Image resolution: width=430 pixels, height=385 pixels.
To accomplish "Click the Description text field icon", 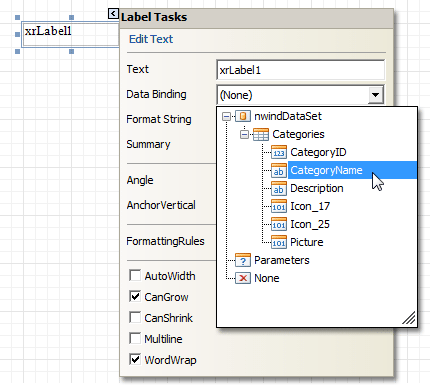I will click(x=279, y=188).
